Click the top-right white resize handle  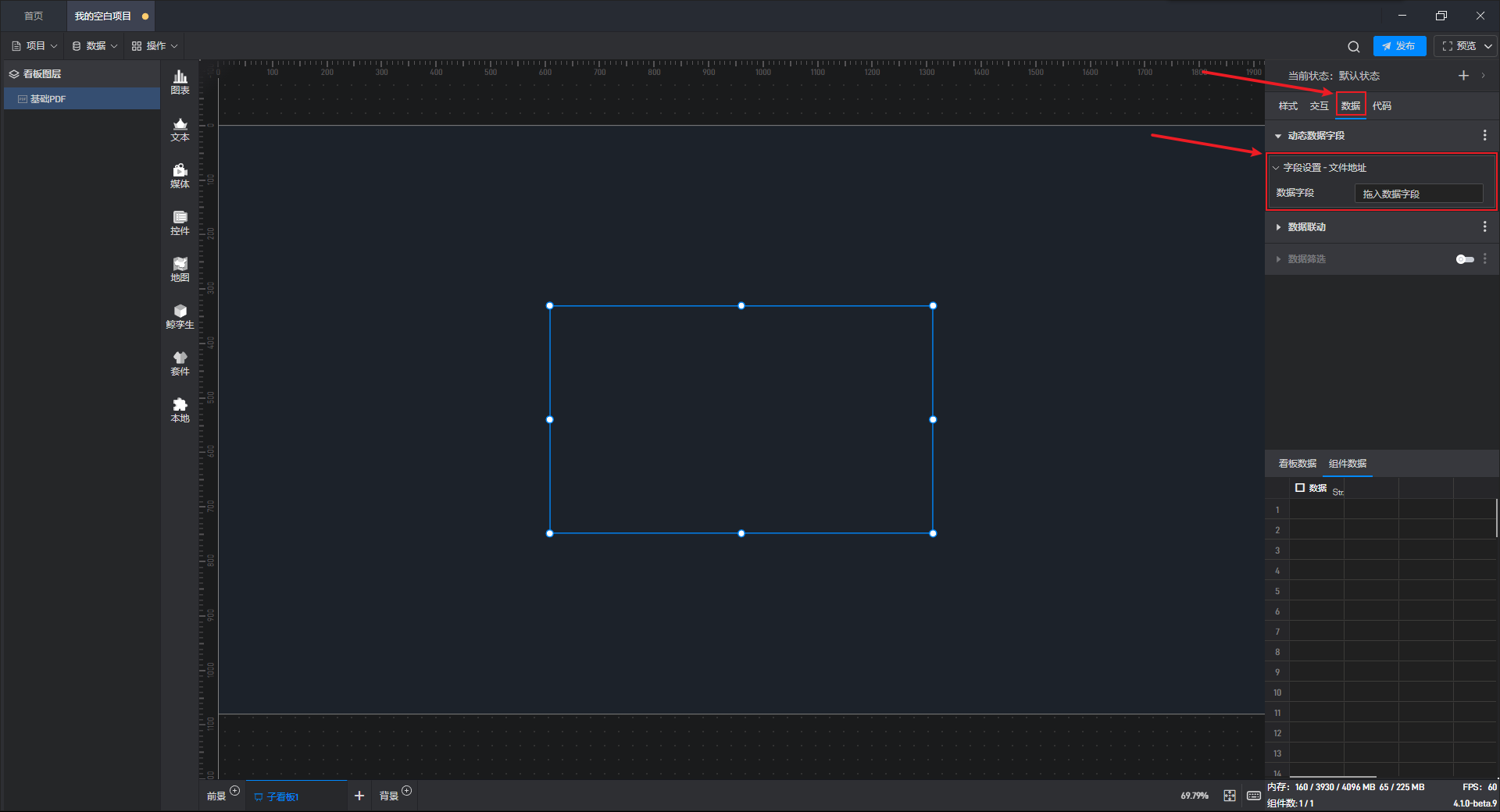[933, 306]
